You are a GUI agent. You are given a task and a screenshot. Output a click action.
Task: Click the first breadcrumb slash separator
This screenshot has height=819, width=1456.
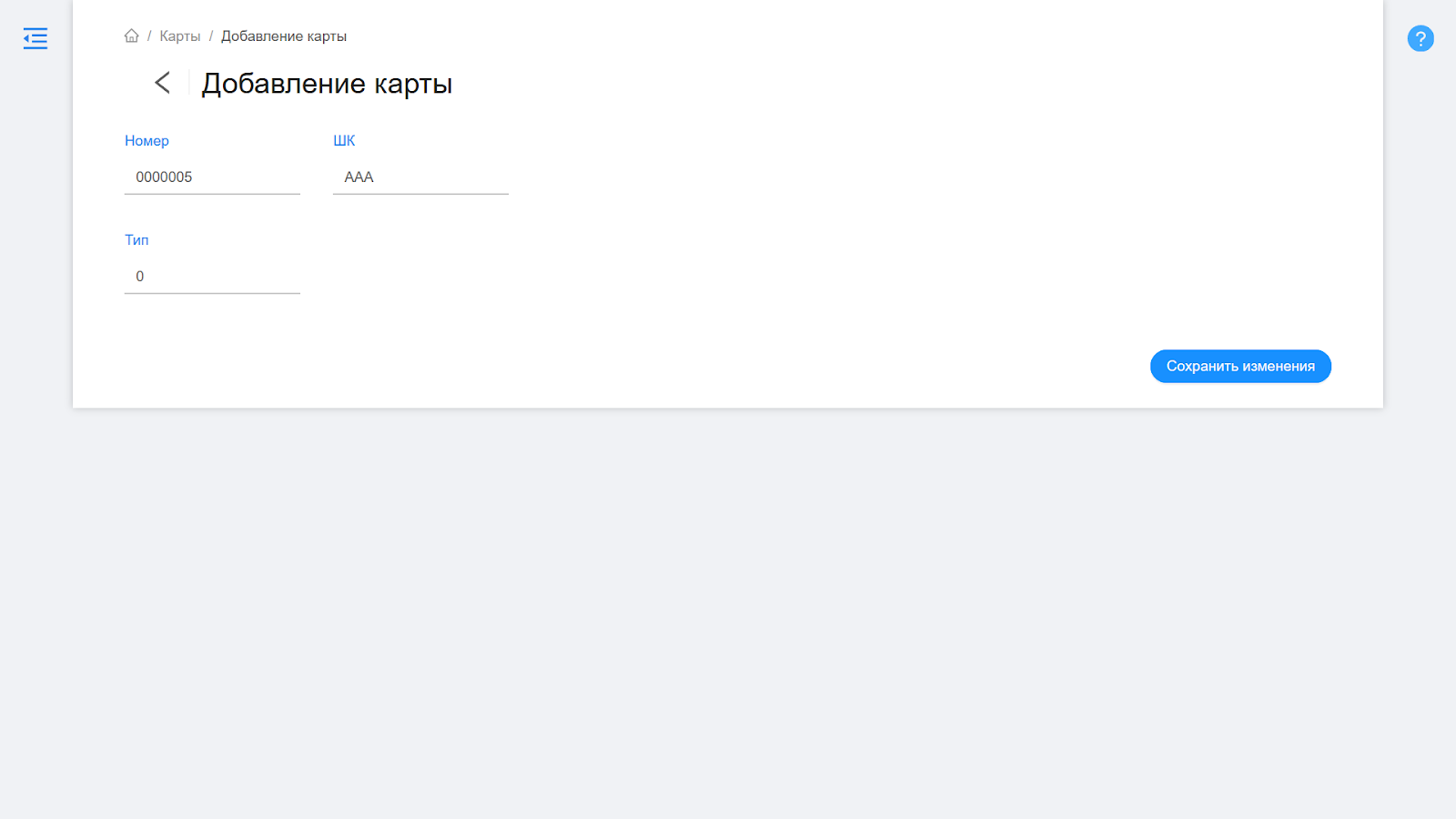point(149,36)
